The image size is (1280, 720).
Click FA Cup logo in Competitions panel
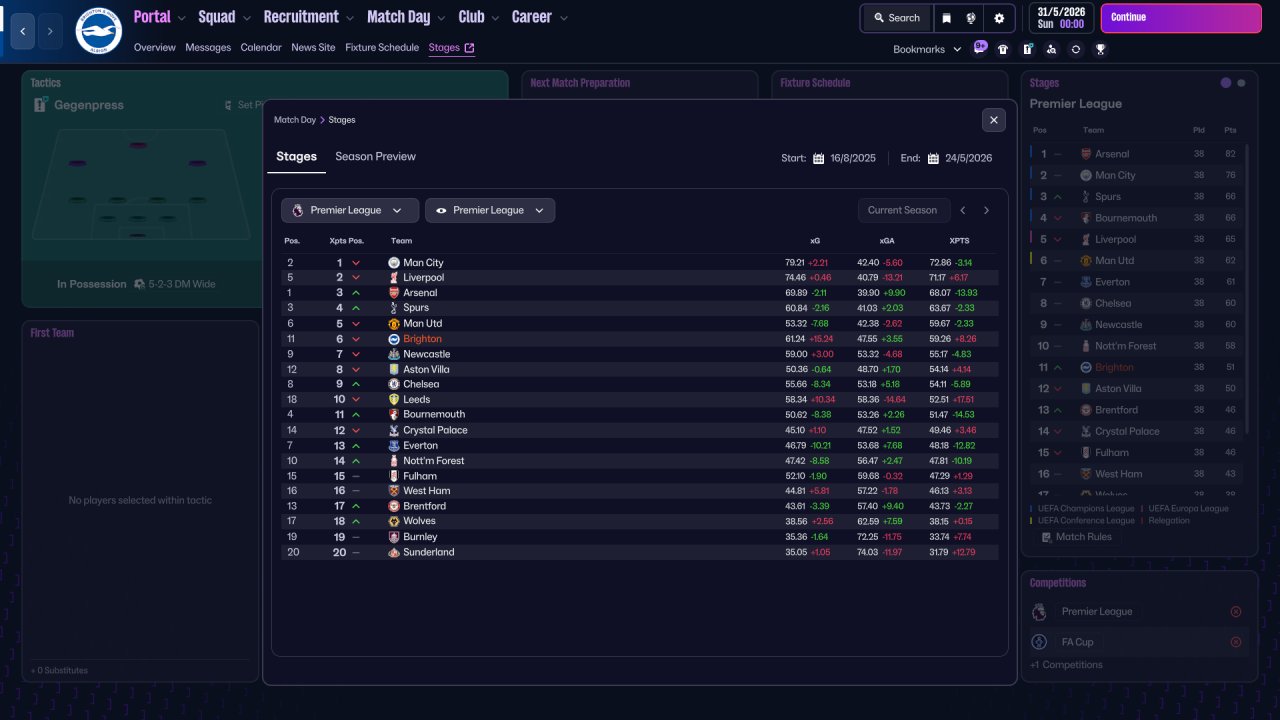pyautogui.click(x=1040, y=642)
